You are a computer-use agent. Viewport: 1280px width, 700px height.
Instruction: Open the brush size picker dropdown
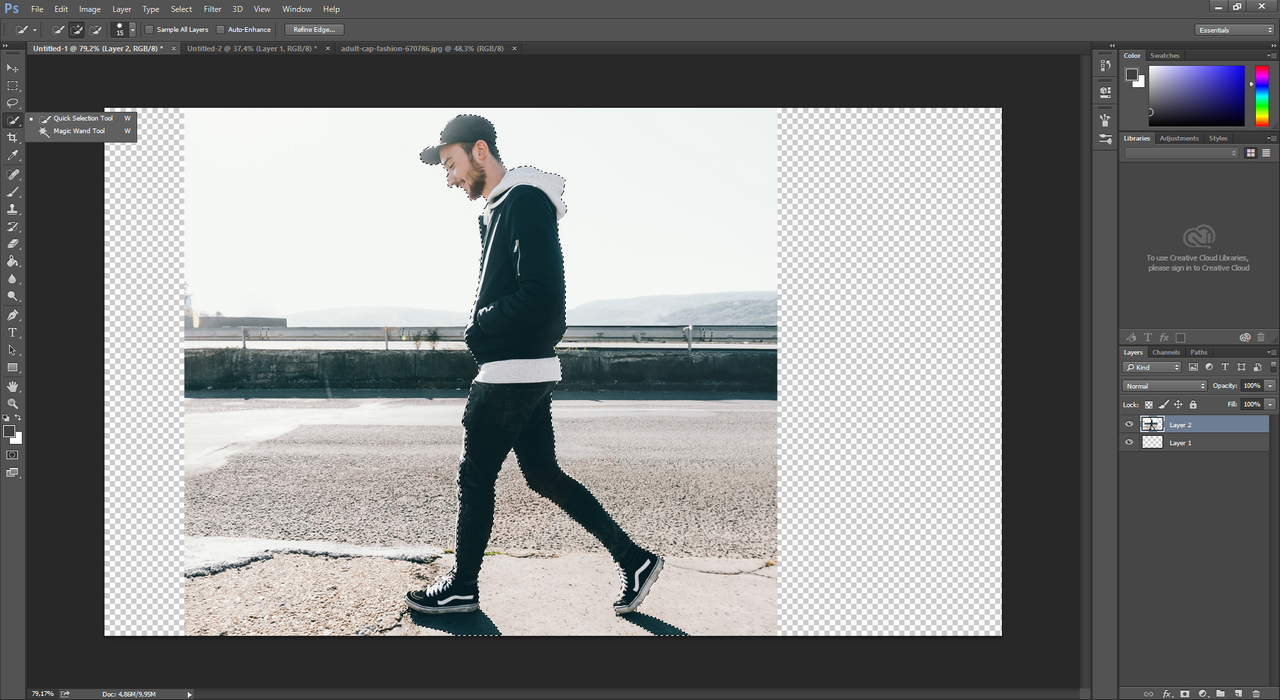pos(132,30)
